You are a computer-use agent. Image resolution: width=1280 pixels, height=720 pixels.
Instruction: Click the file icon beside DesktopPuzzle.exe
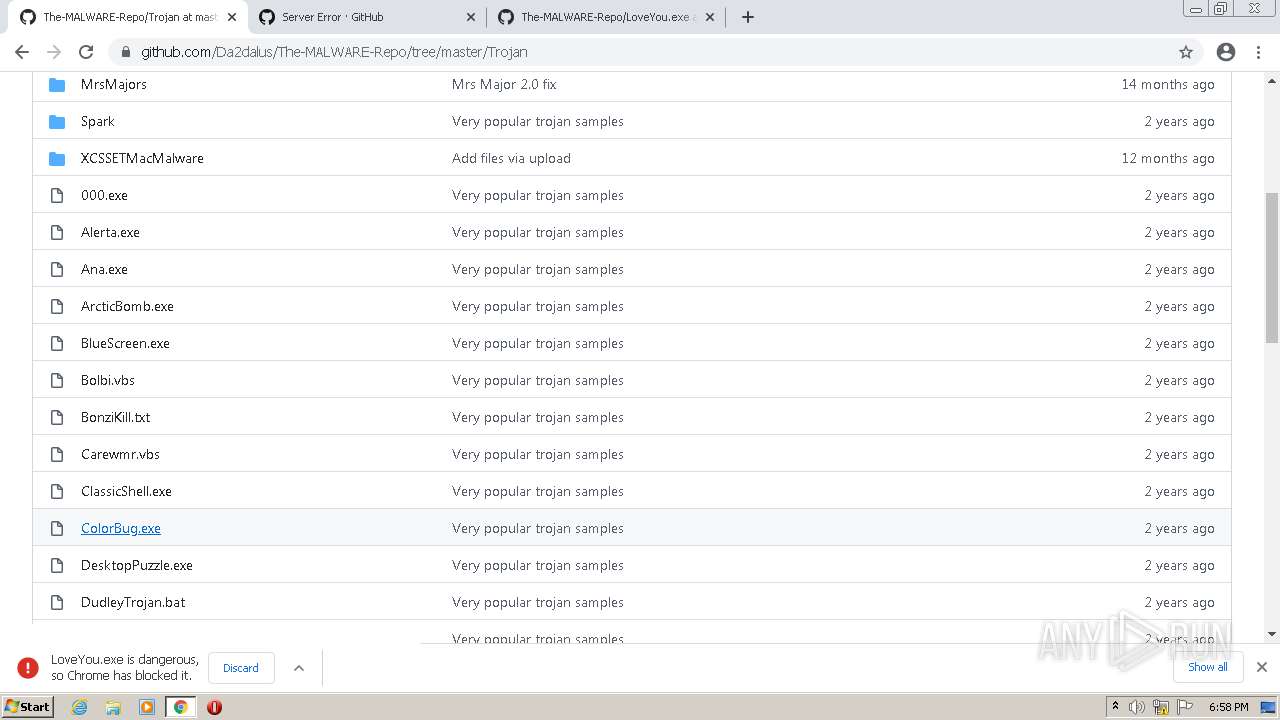(x=57, y=565)
